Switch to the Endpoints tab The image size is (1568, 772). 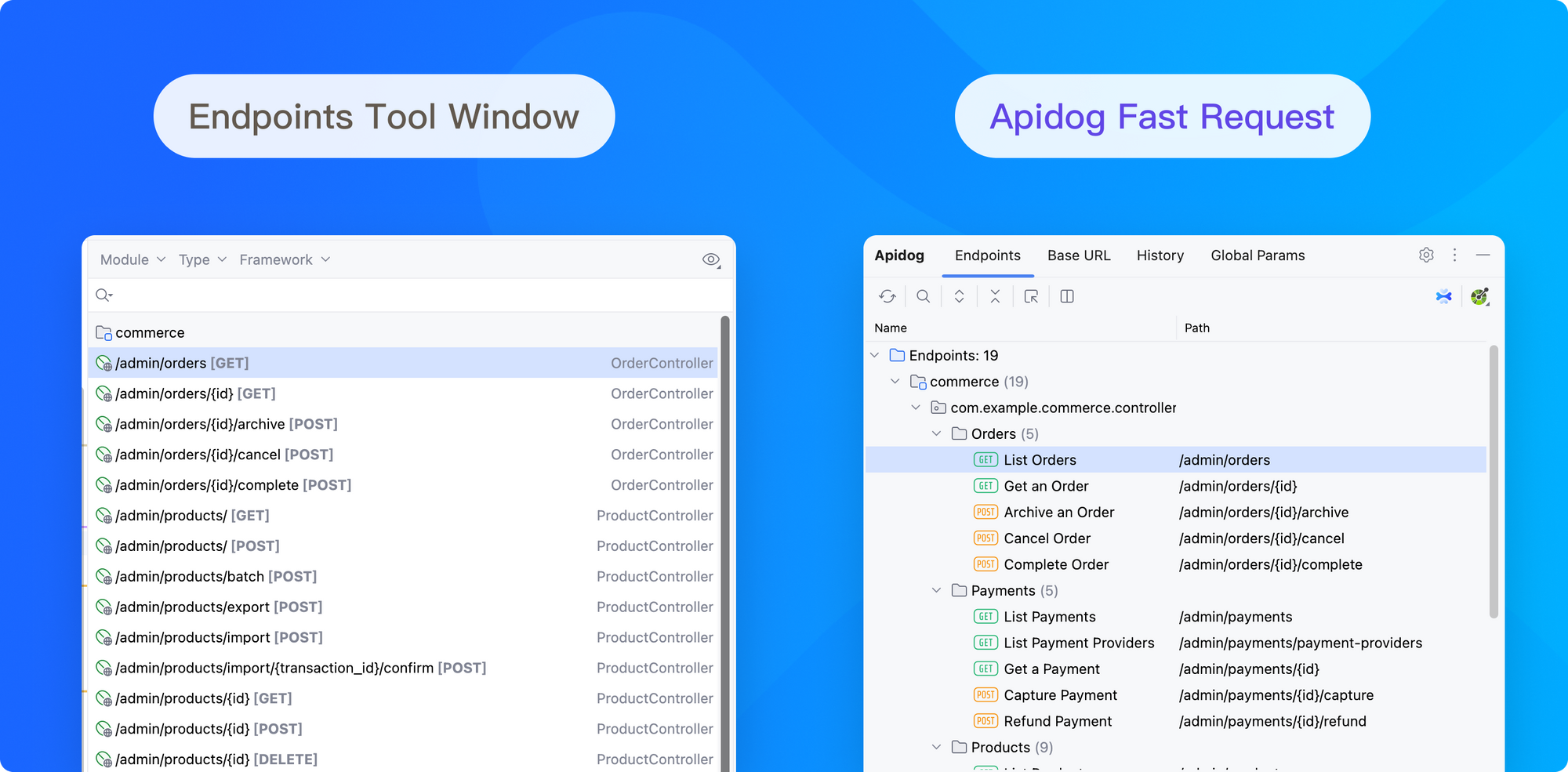click(x=988, y=256)
